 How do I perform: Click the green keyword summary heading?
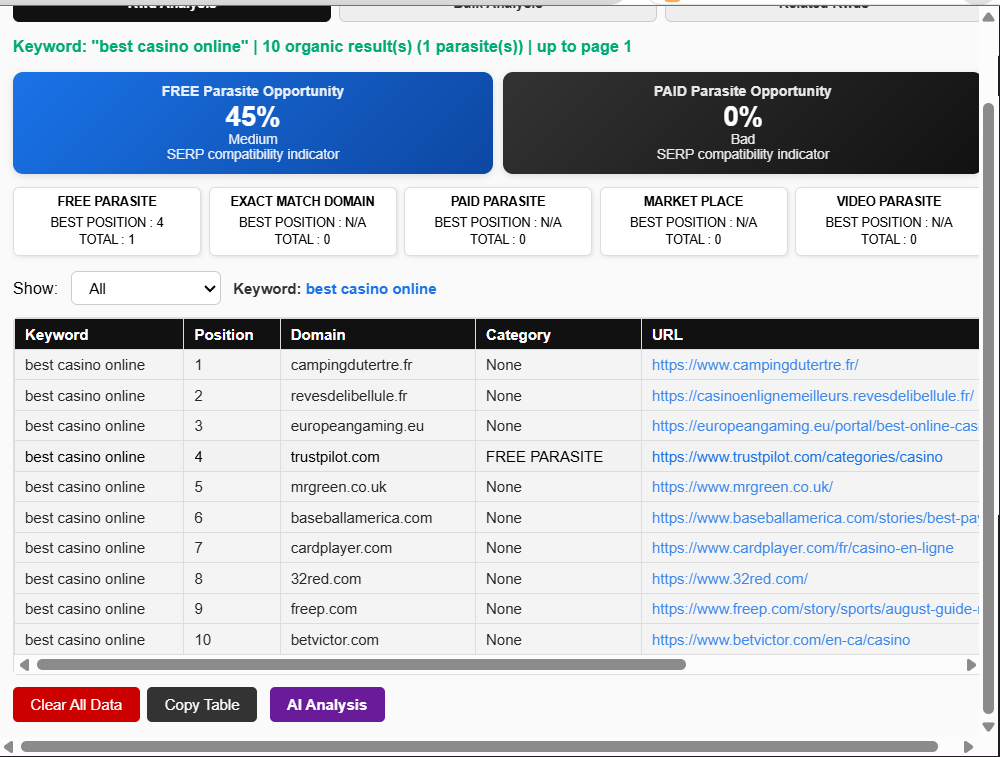tap(322, 47)
